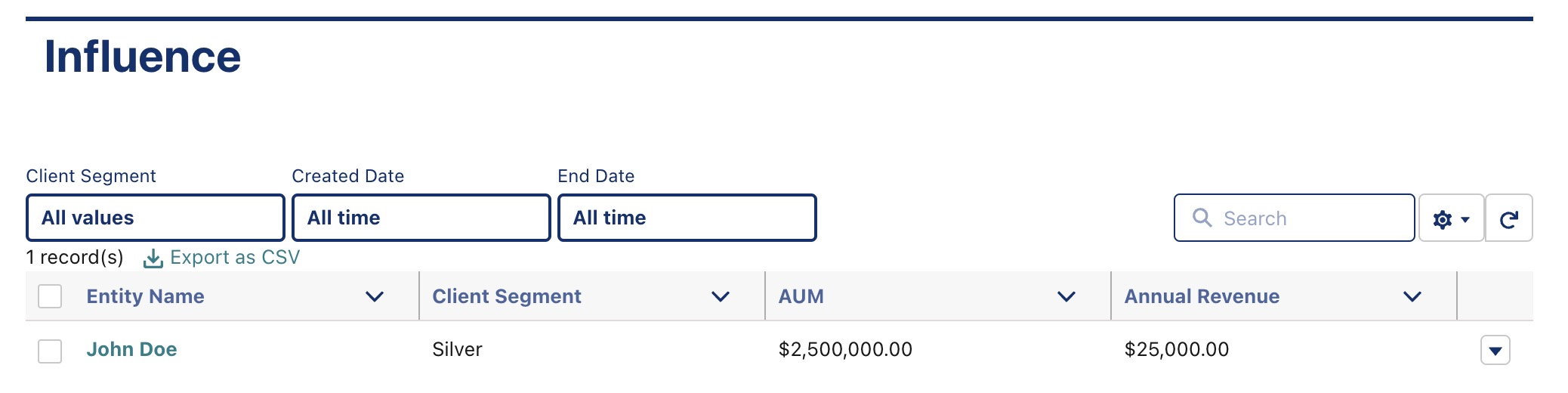The width and height of the screenshot is (1568, 393).
Task: Sort by the Annual Revenue header
Action: pyautogui.click(x=1202, y=296)
